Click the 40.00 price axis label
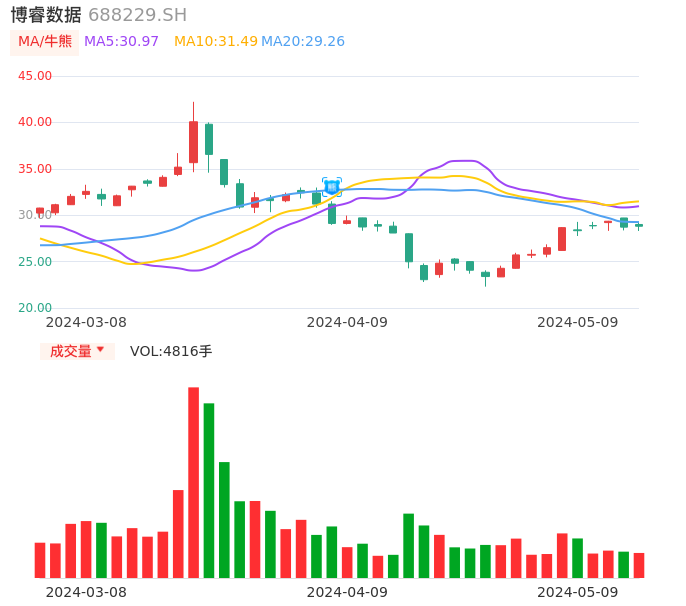Screen dimensions: 686x606 [x=35, y=122]
